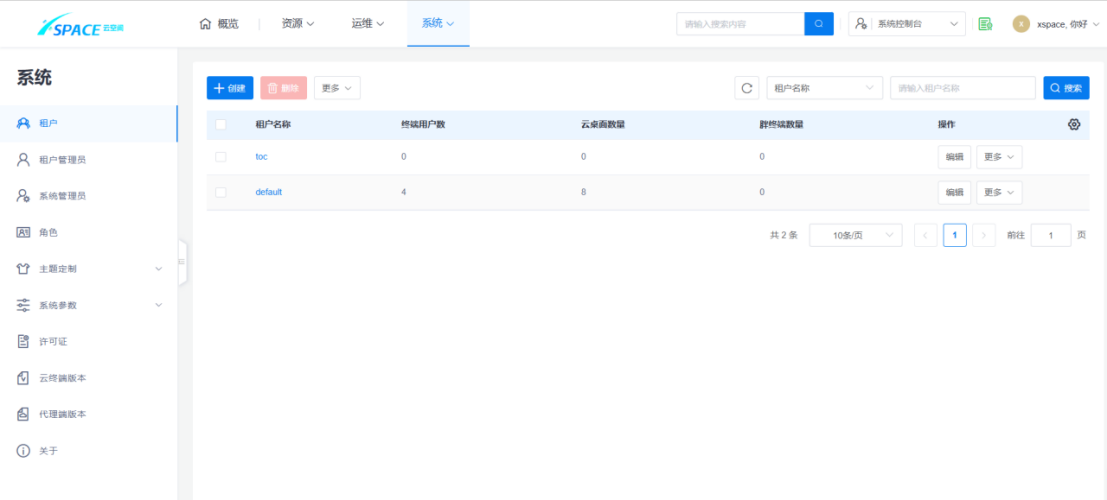Check the box for tenant toc
Image resolution: width=1107 pixels, height=500 pixels.
221,157
